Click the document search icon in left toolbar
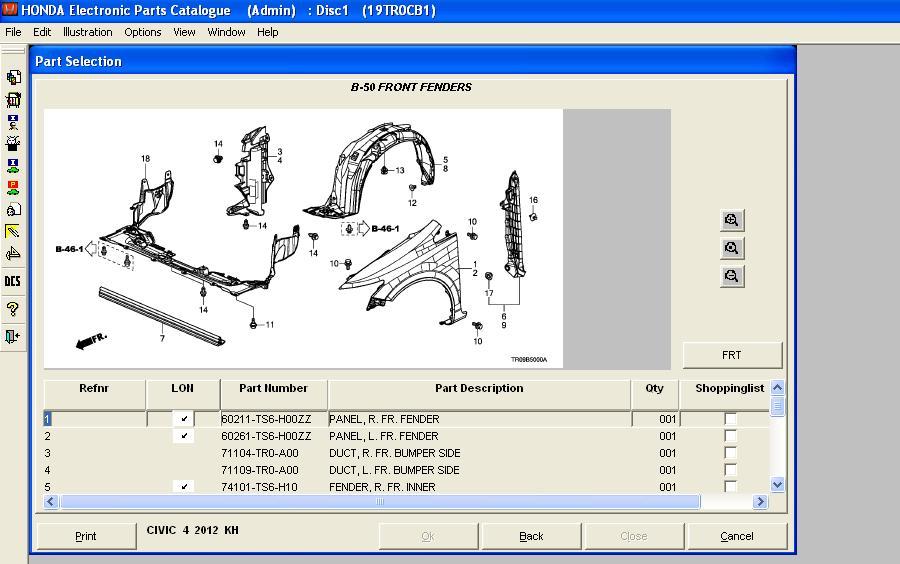Image resolution: width=900 pixels, height=564 pixels. pos(13,209)
